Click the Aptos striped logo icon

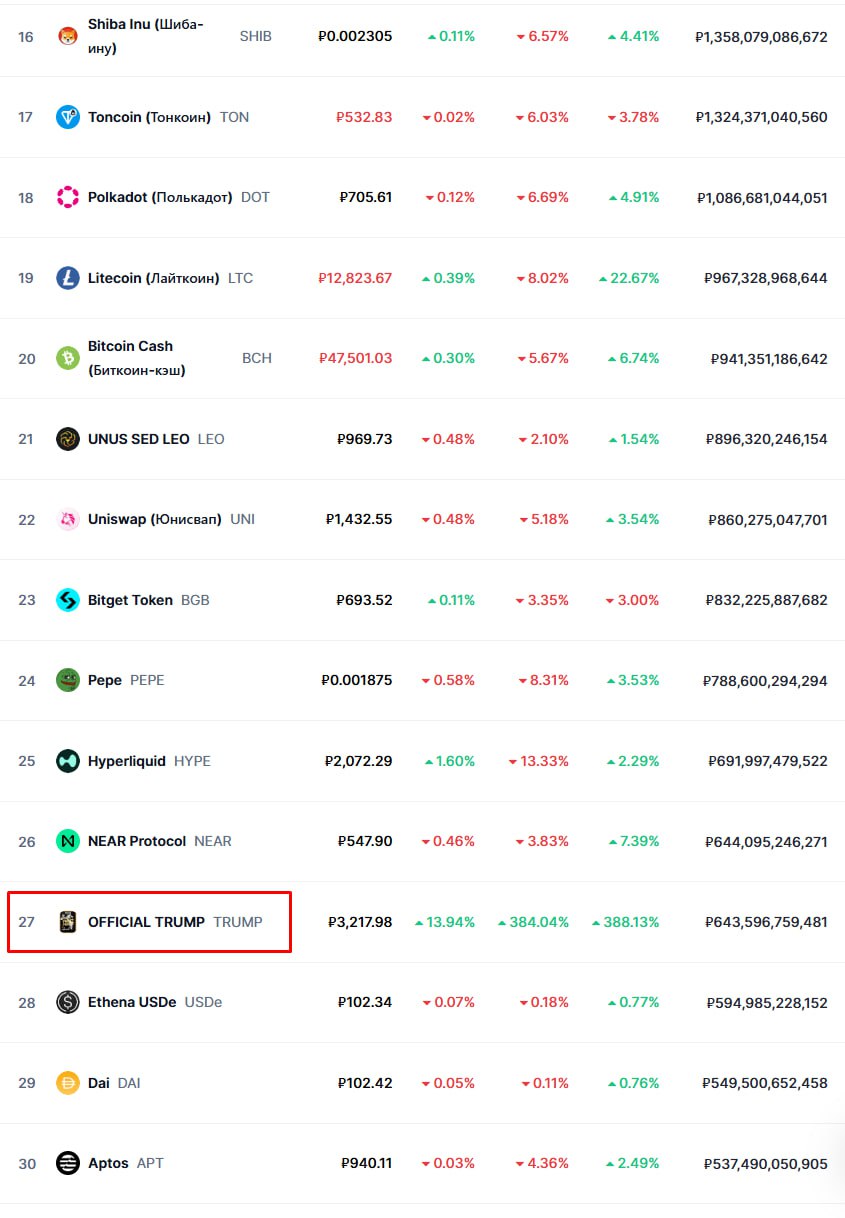pyautogui.click(x=68, y=1163)
